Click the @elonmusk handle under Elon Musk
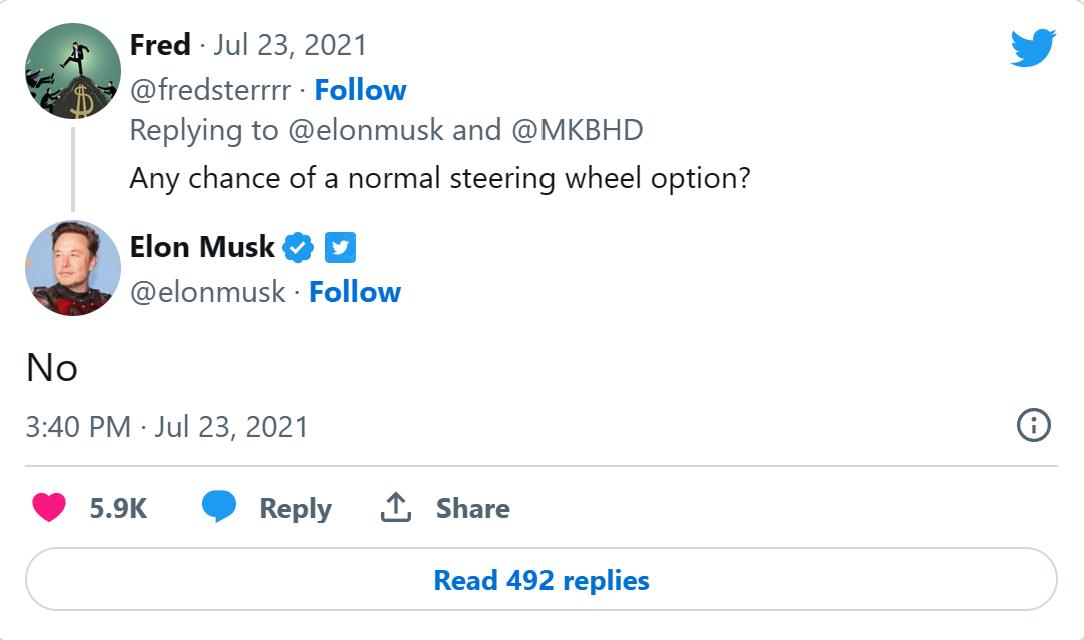The width and height of the screenshot is (1084, 640). pyautogui.click(x=207, y=292)
